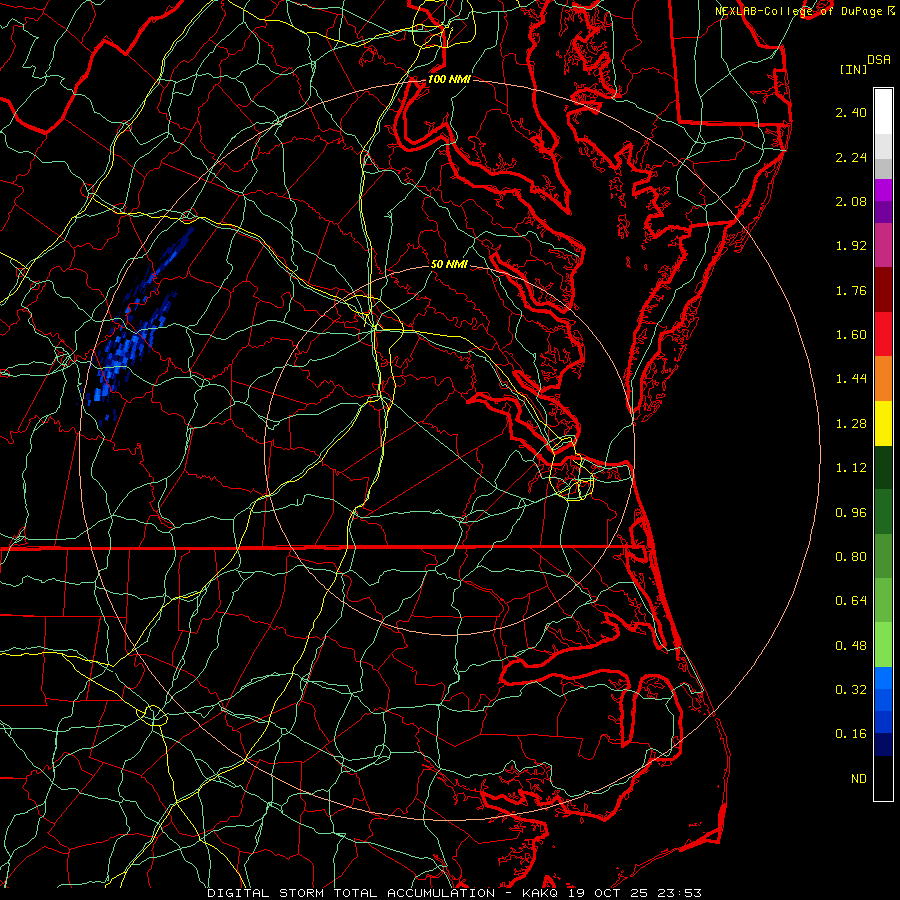Select the 1.76 legend value
The height and width of the screenshot is (900, 900).
pyautogui.click(x=851, y=290)
